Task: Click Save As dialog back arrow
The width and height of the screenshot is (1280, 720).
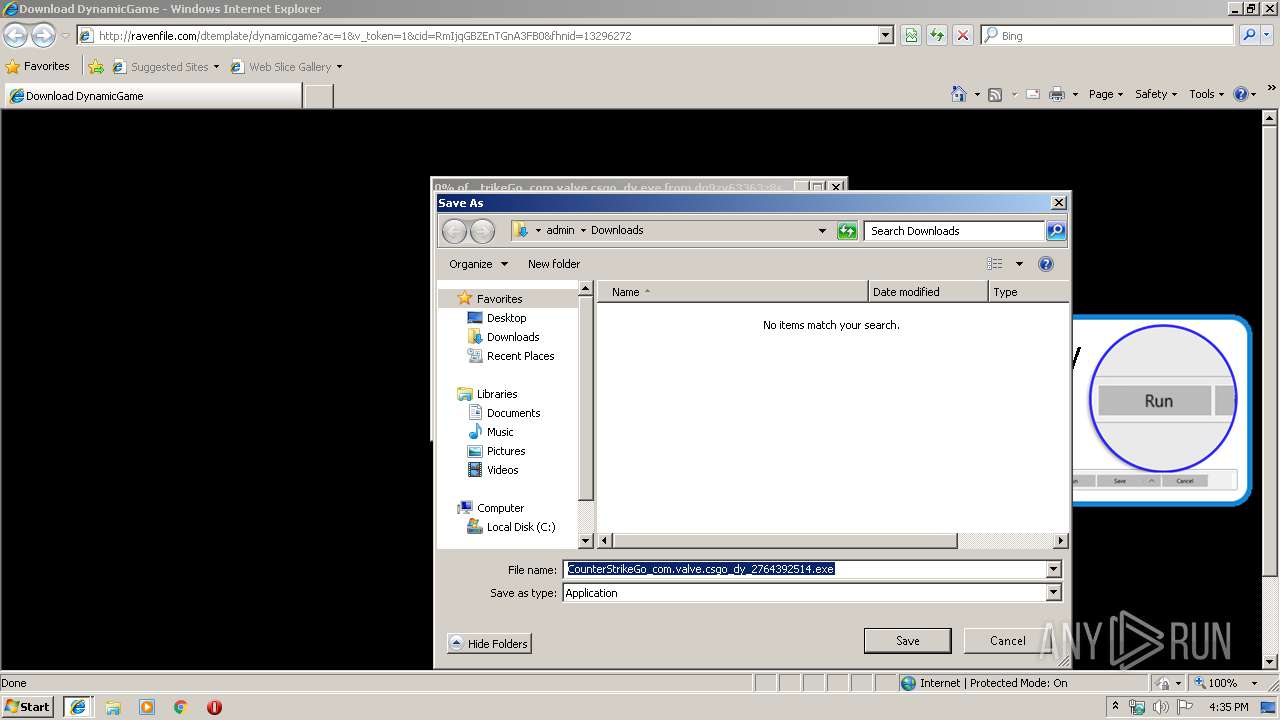Action: 454,231
